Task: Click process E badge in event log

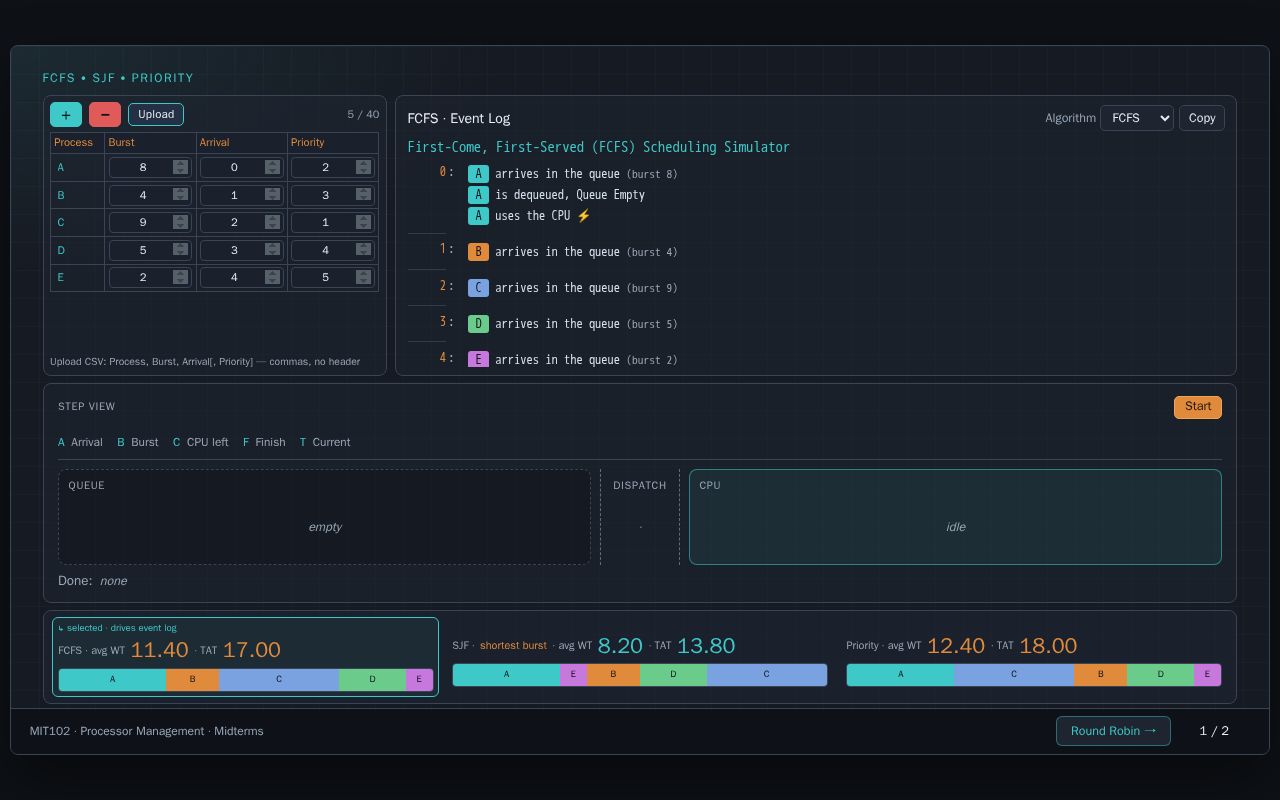Action: 478,359
